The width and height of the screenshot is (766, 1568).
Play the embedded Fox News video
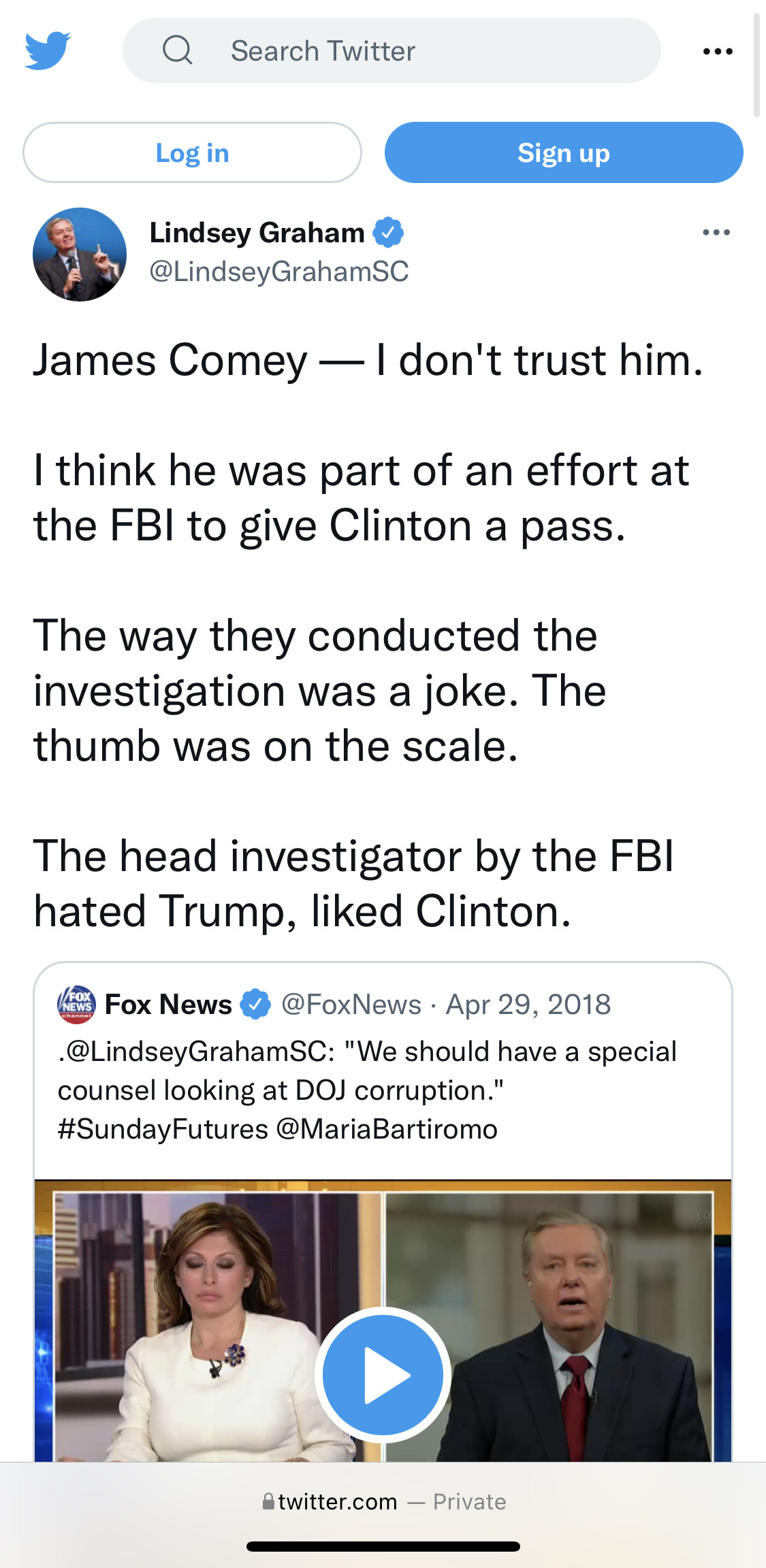pyautogui.click(x=383, y=1375)
